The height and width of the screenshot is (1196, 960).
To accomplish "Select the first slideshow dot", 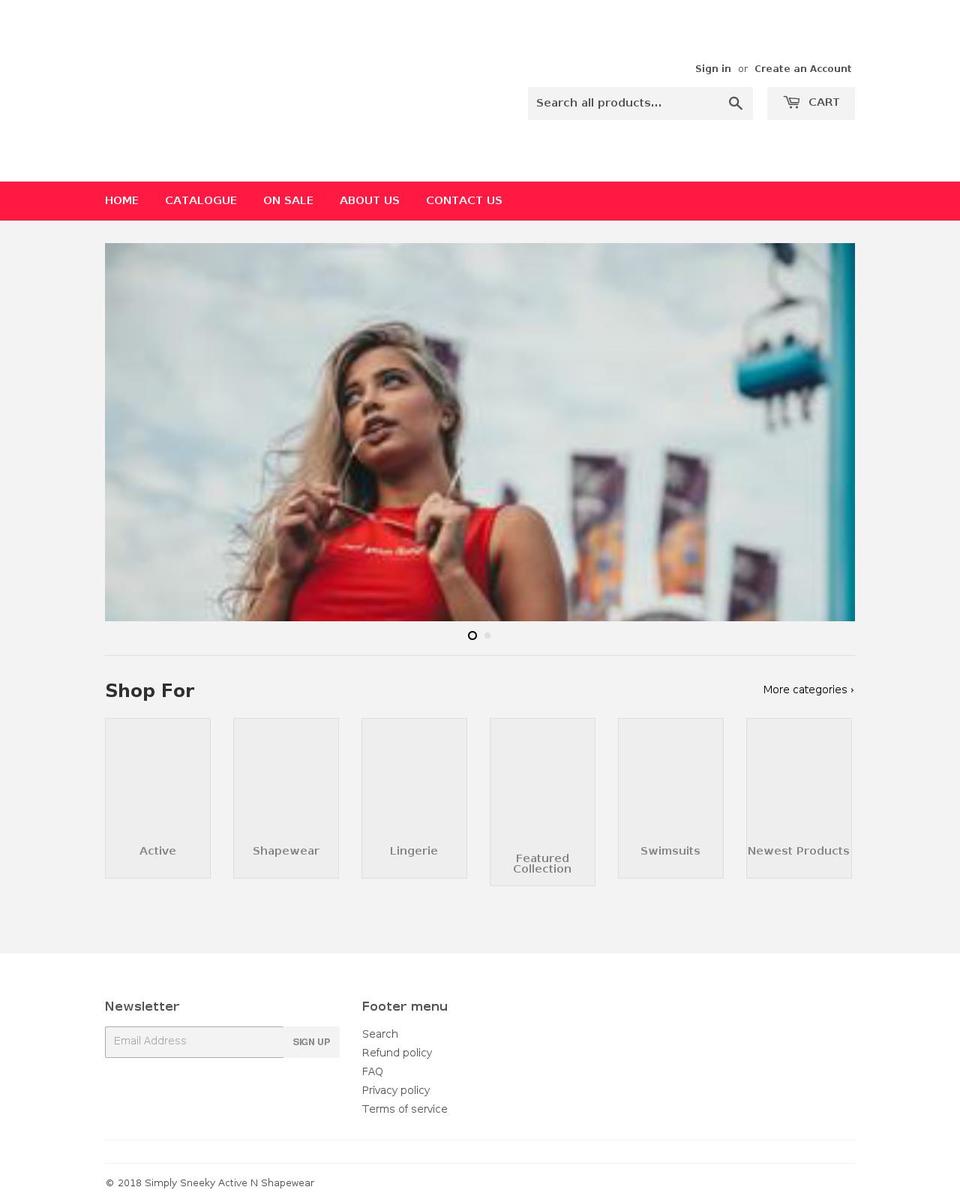I will pos(472,635).
